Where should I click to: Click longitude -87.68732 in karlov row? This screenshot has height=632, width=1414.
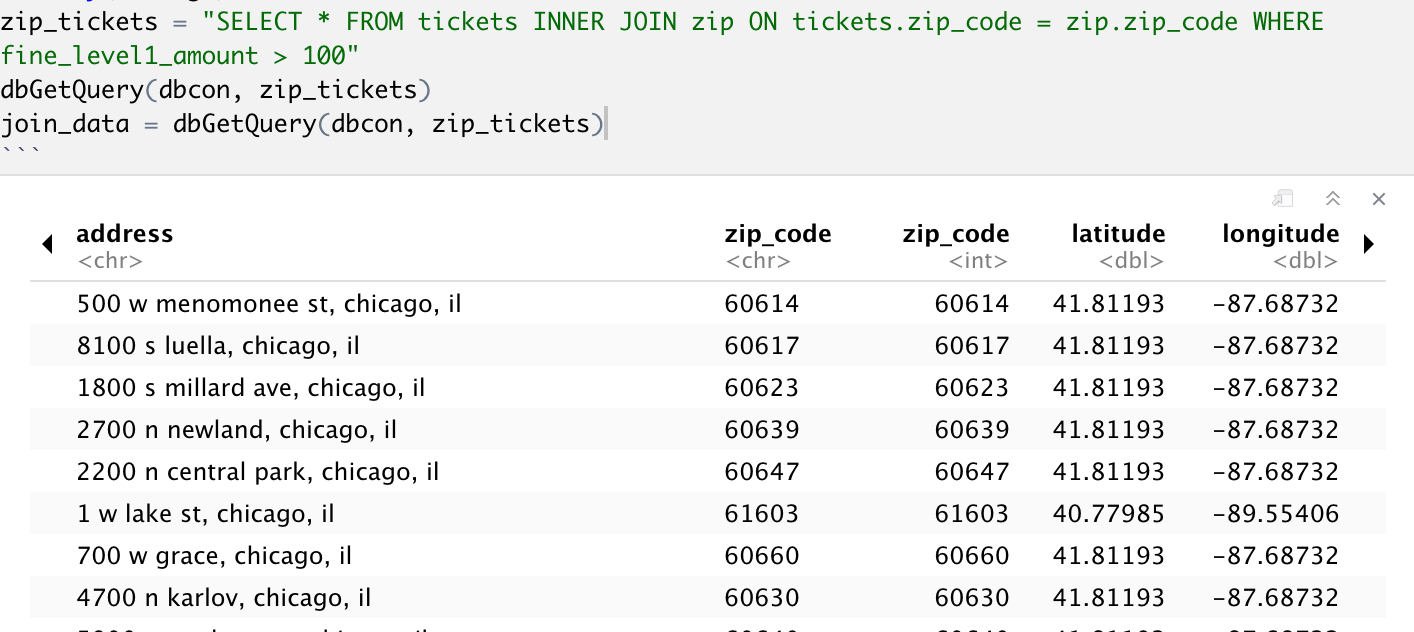tap(1275, 597)
